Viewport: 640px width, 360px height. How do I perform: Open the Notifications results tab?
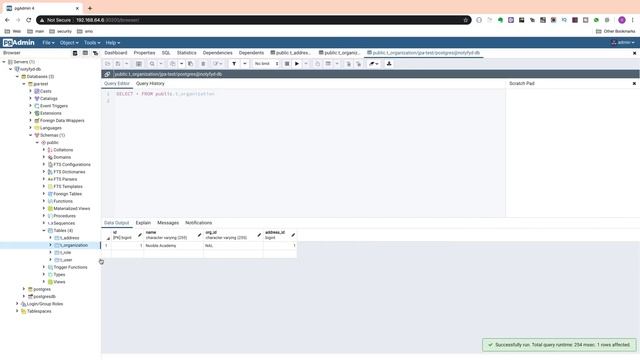tap(199, 223)
